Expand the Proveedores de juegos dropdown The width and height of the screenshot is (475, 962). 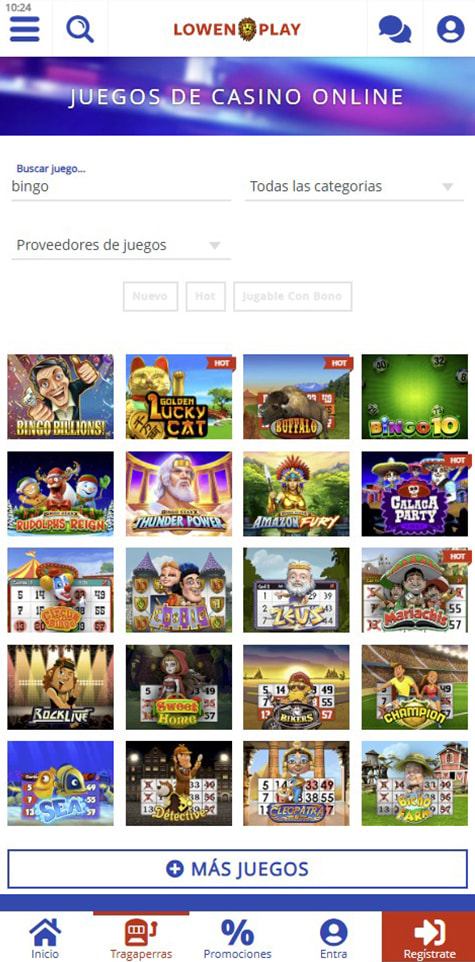point(121,245)
